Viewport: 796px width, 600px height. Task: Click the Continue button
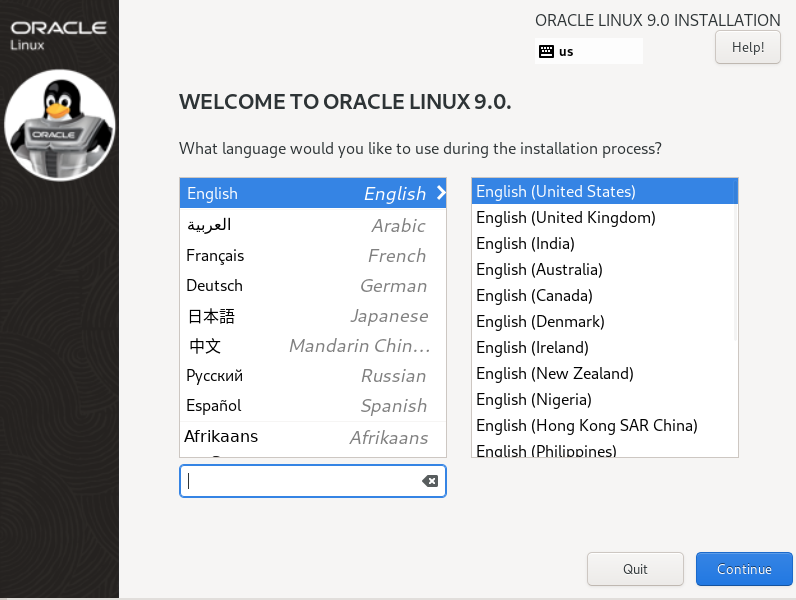tap(744, 569)
